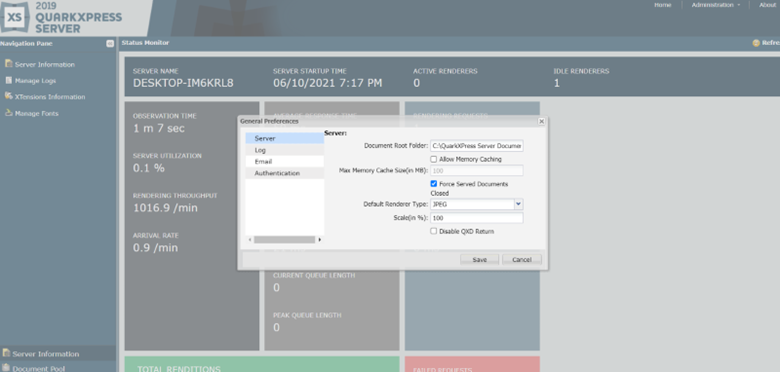Screen dimensions: 780x372
Task: Go to the Home menu item
Action: [x=663, y=5]
